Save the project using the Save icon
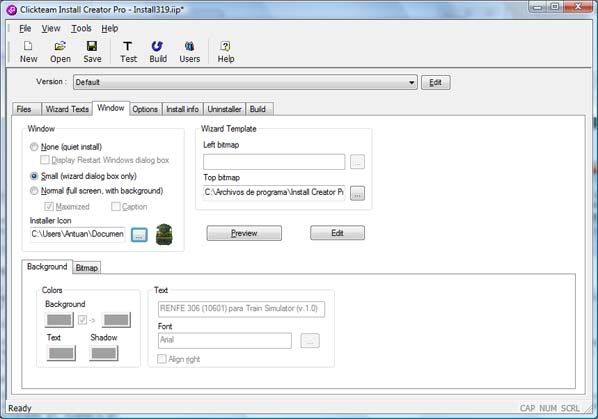This screenshot has height=419, width=598. pyautogui.click(x=92, y=52)
